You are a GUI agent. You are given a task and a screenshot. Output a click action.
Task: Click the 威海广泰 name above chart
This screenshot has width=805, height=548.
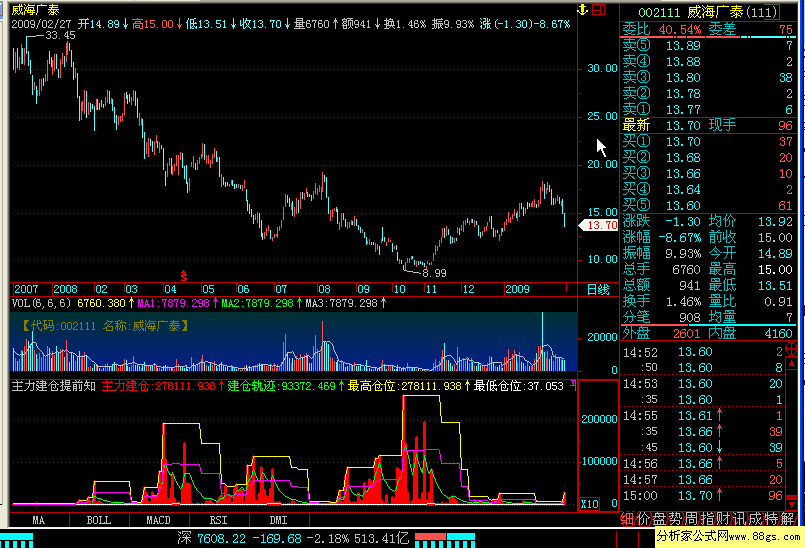click(35, 10)
